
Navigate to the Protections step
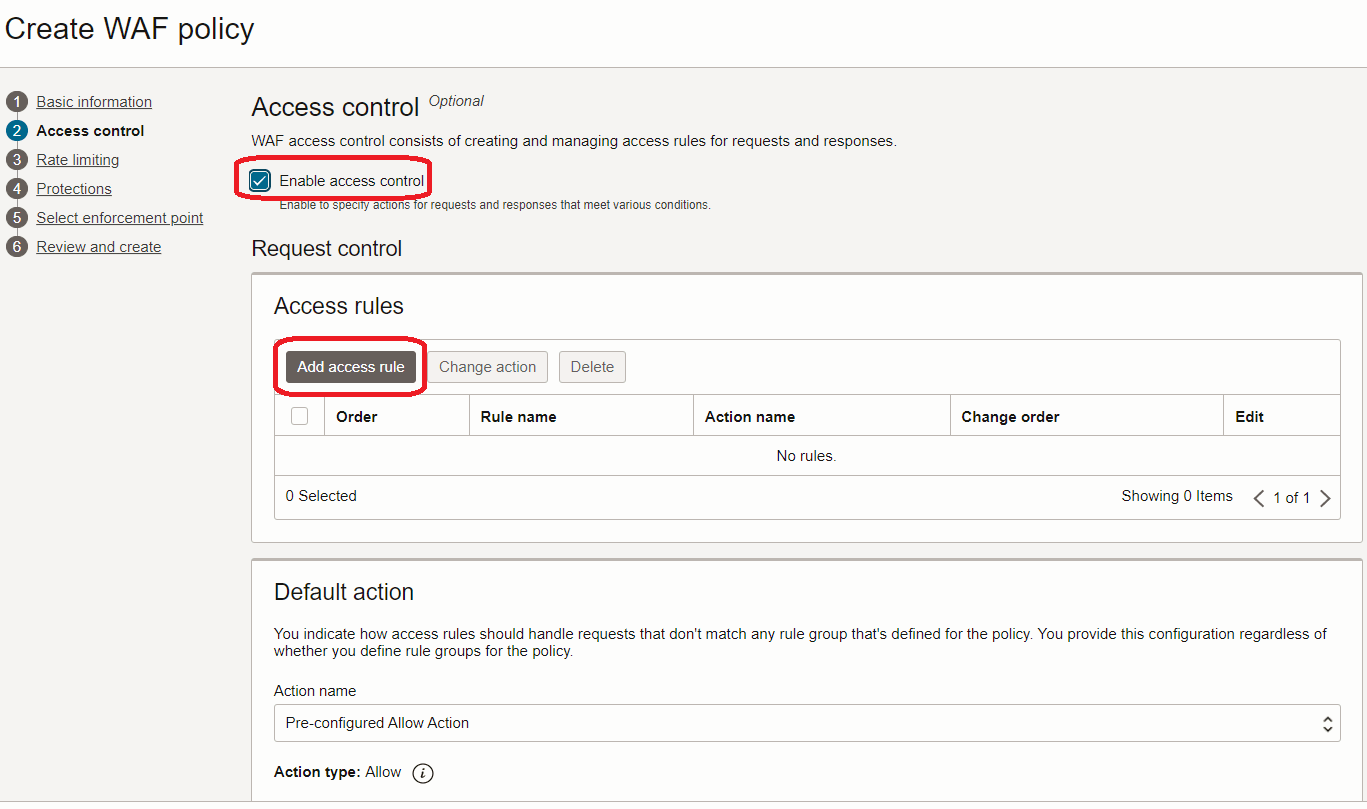coord(73,188)
